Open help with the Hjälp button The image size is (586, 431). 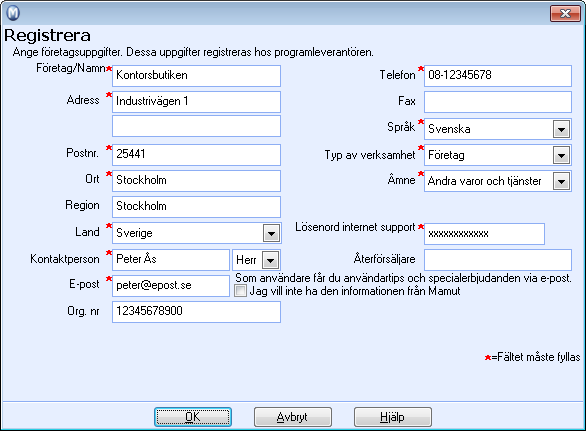(393, 417)
